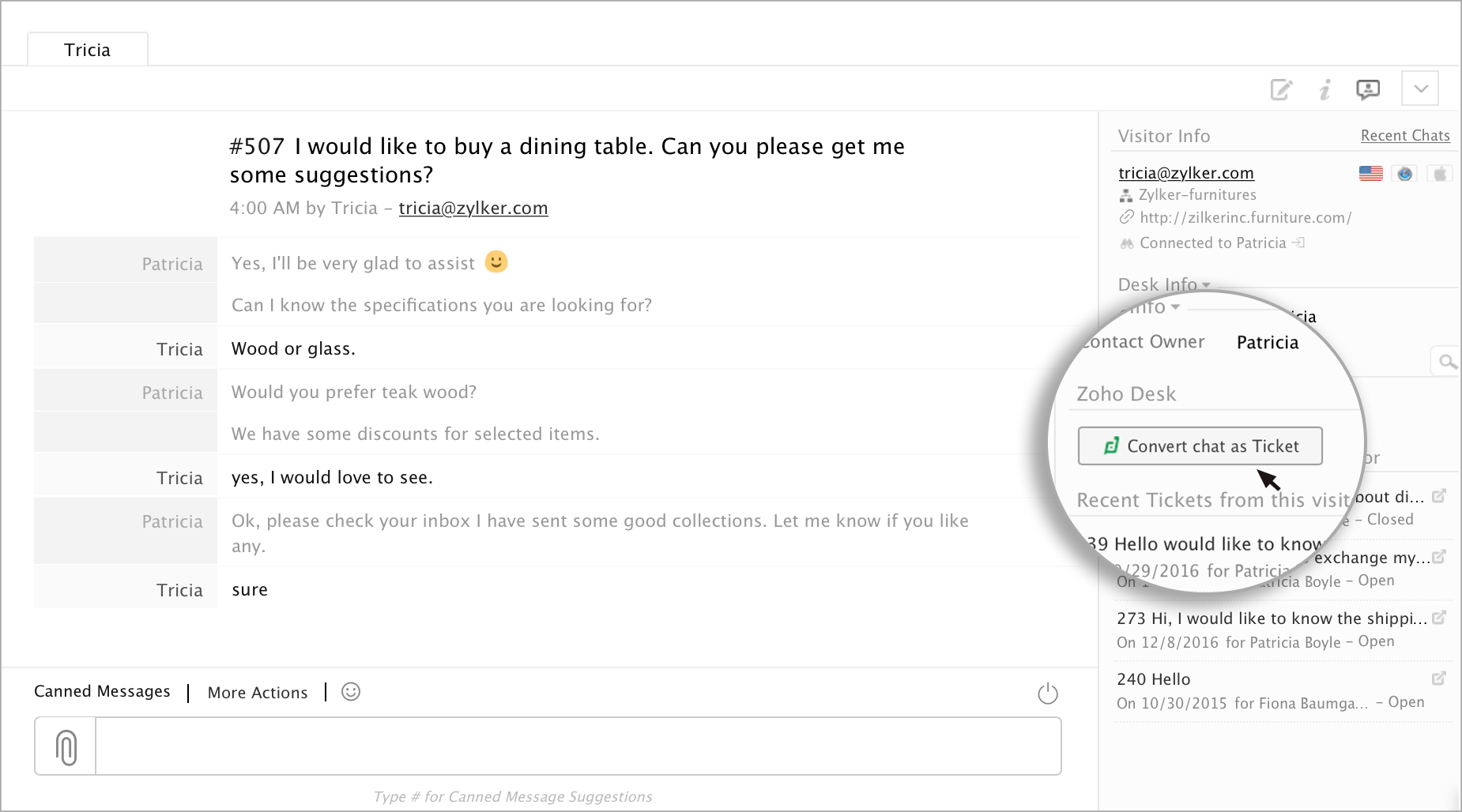Click the leave icon beside Connected to Patricia

click(1298, 242)
